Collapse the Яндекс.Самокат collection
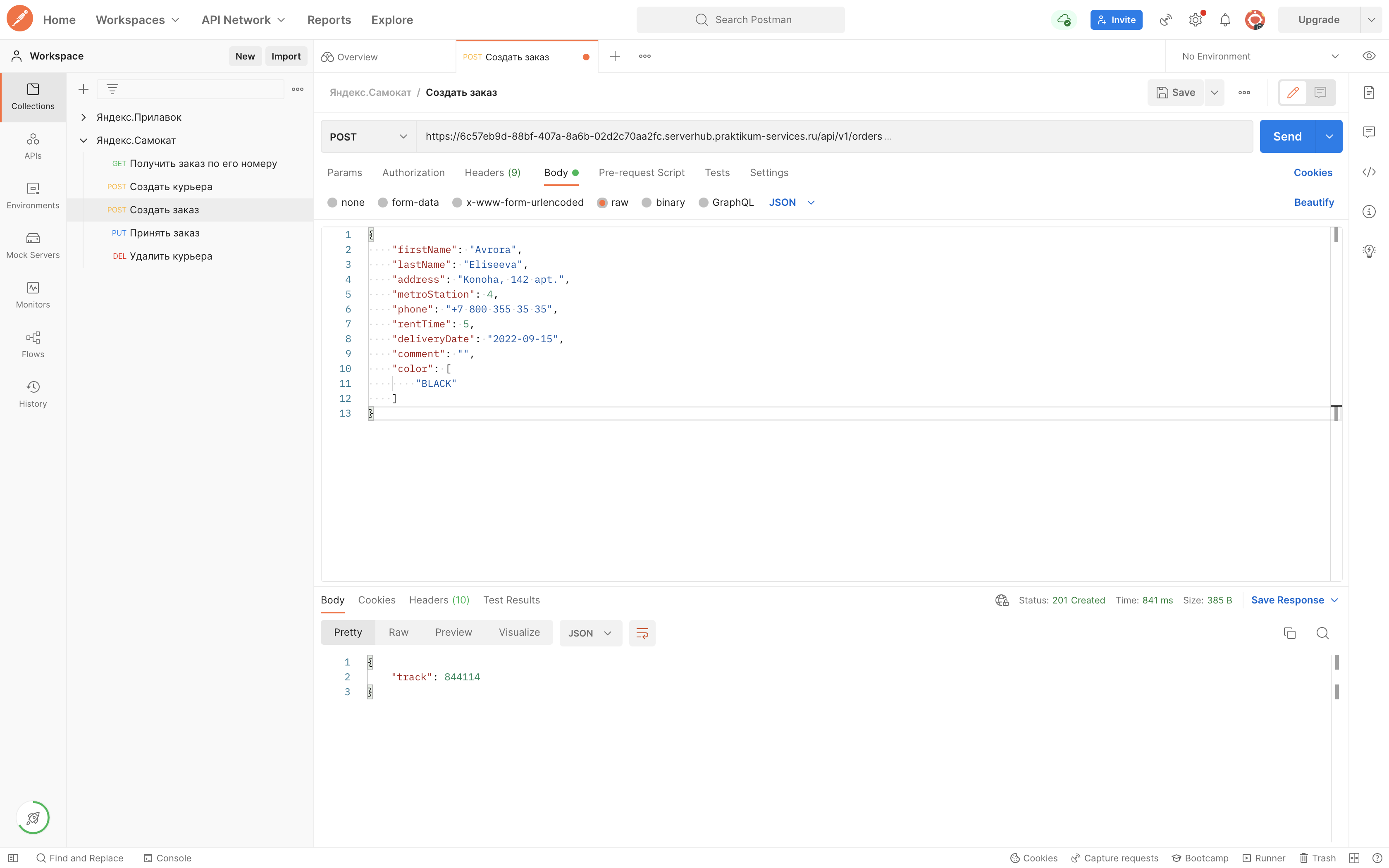Viewport: 1389px width, 868px height. tap(83, 140)
